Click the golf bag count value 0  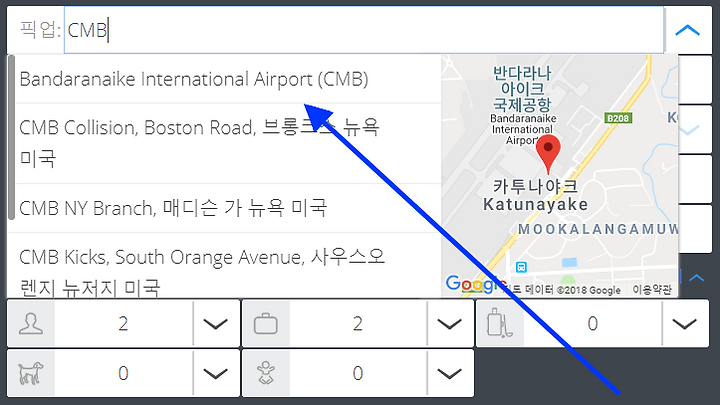[x=592, y=324]
